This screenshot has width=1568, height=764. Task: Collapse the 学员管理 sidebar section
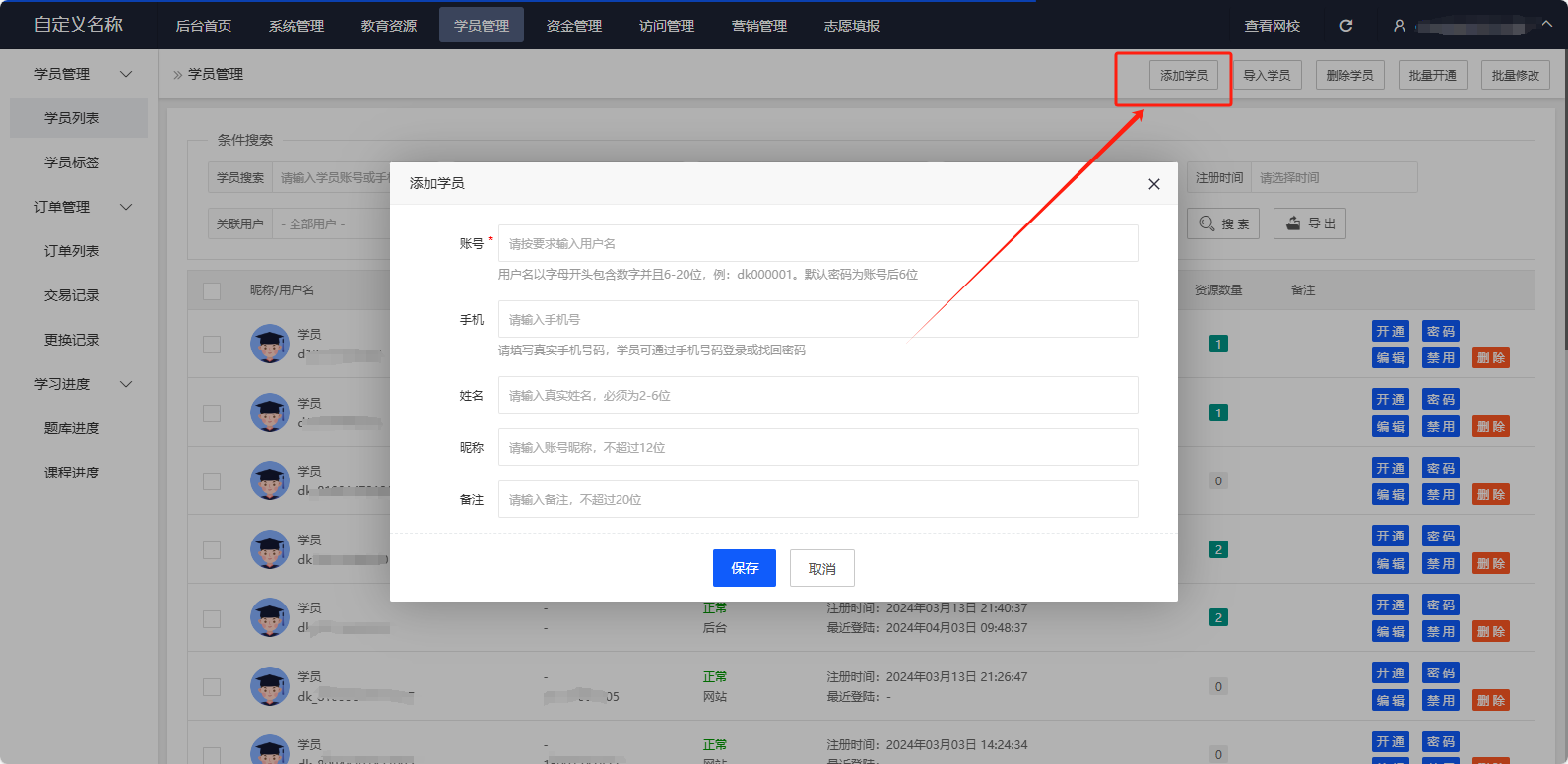click(x=125, y=74)
